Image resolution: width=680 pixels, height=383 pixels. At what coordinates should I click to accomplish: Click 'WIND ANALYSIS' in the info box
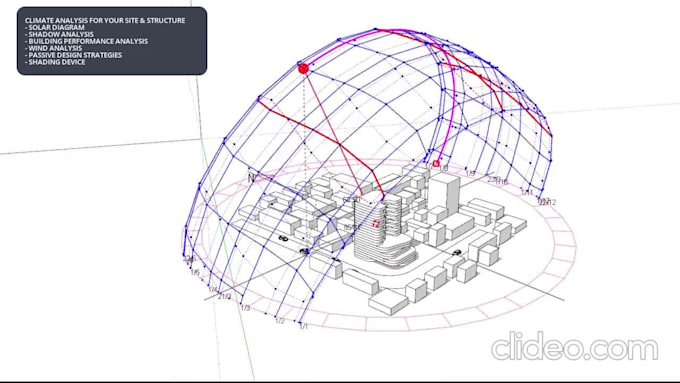[55, 48]
